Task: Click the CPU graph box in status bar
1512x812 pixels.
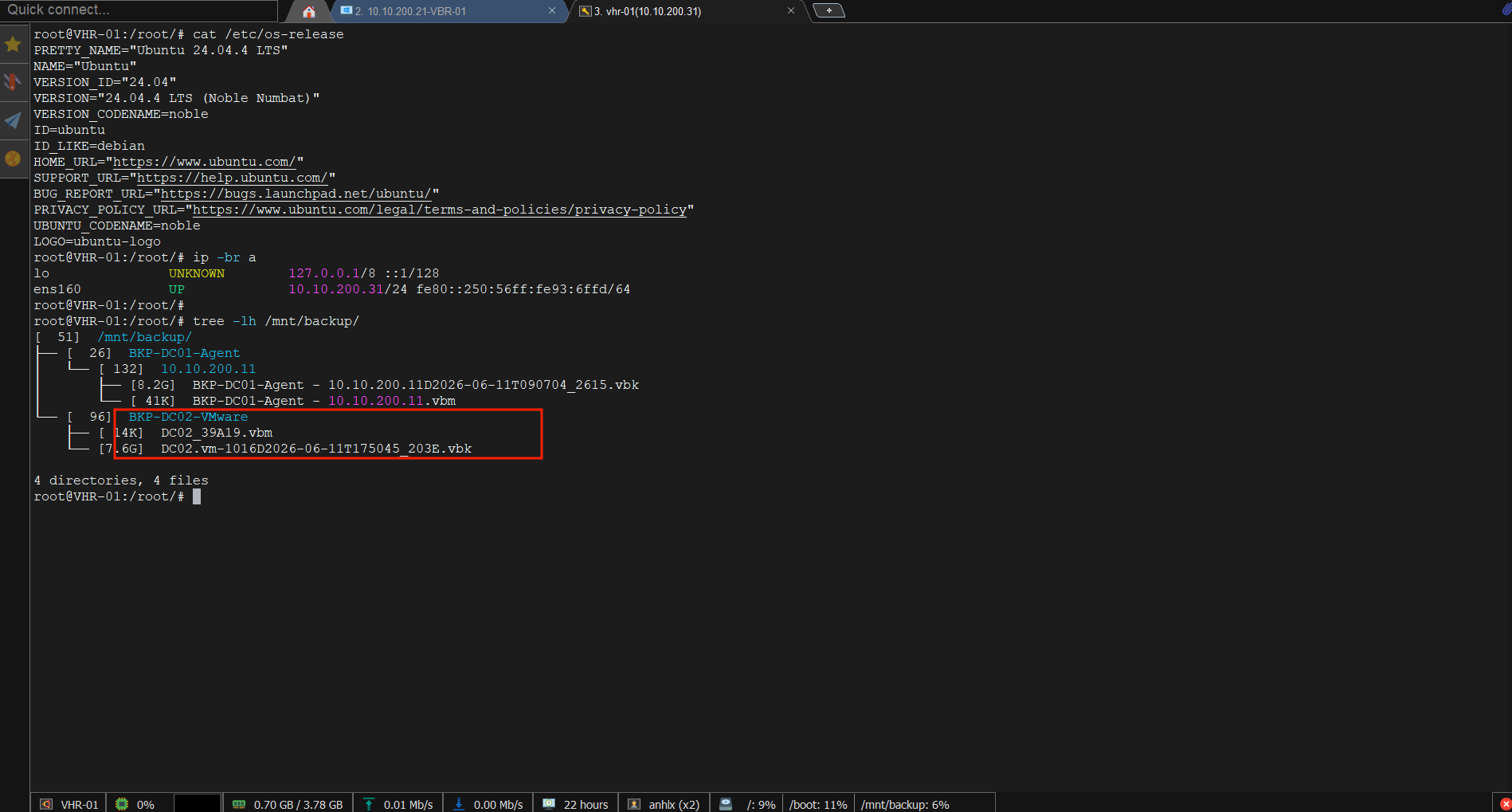Action: (197, 803)
